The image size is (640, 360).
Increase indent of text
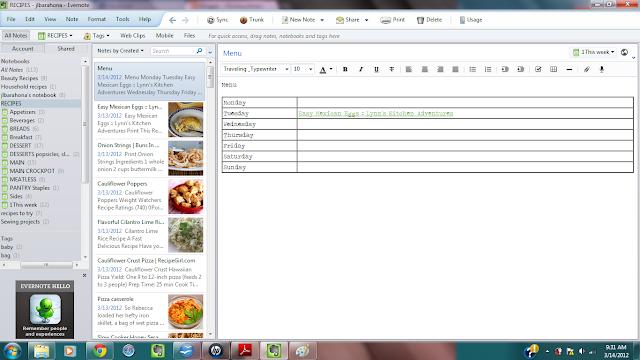(520, 69)
